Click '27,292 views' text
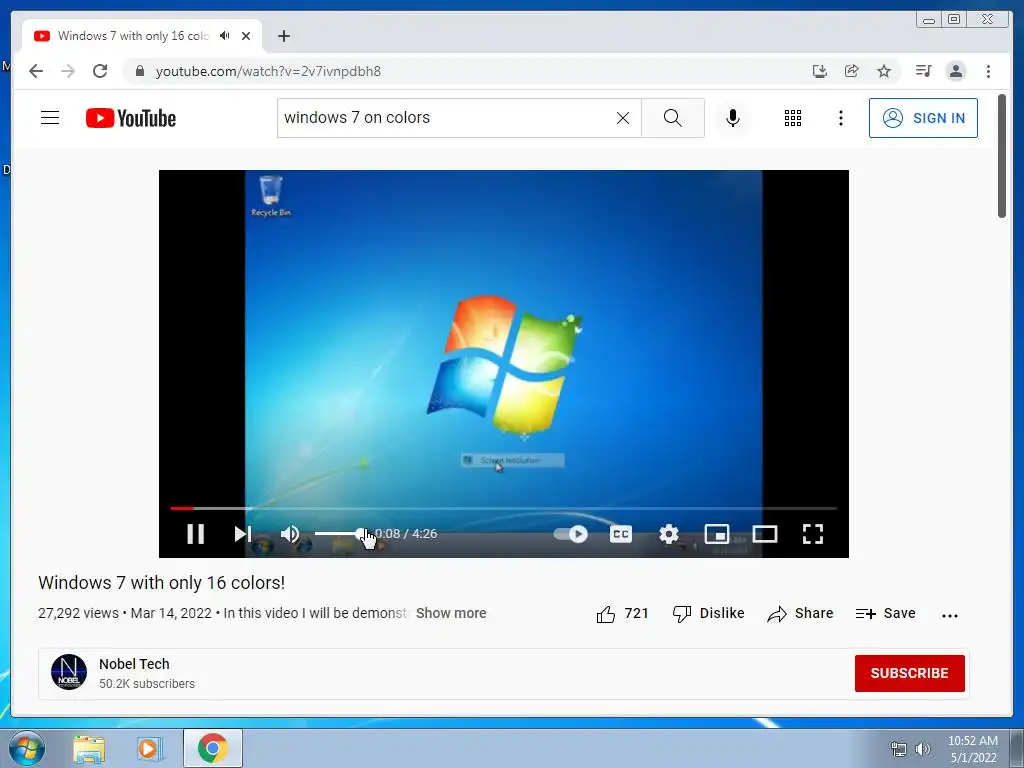This screenshot has width=1024, height=768. point(78,613)
